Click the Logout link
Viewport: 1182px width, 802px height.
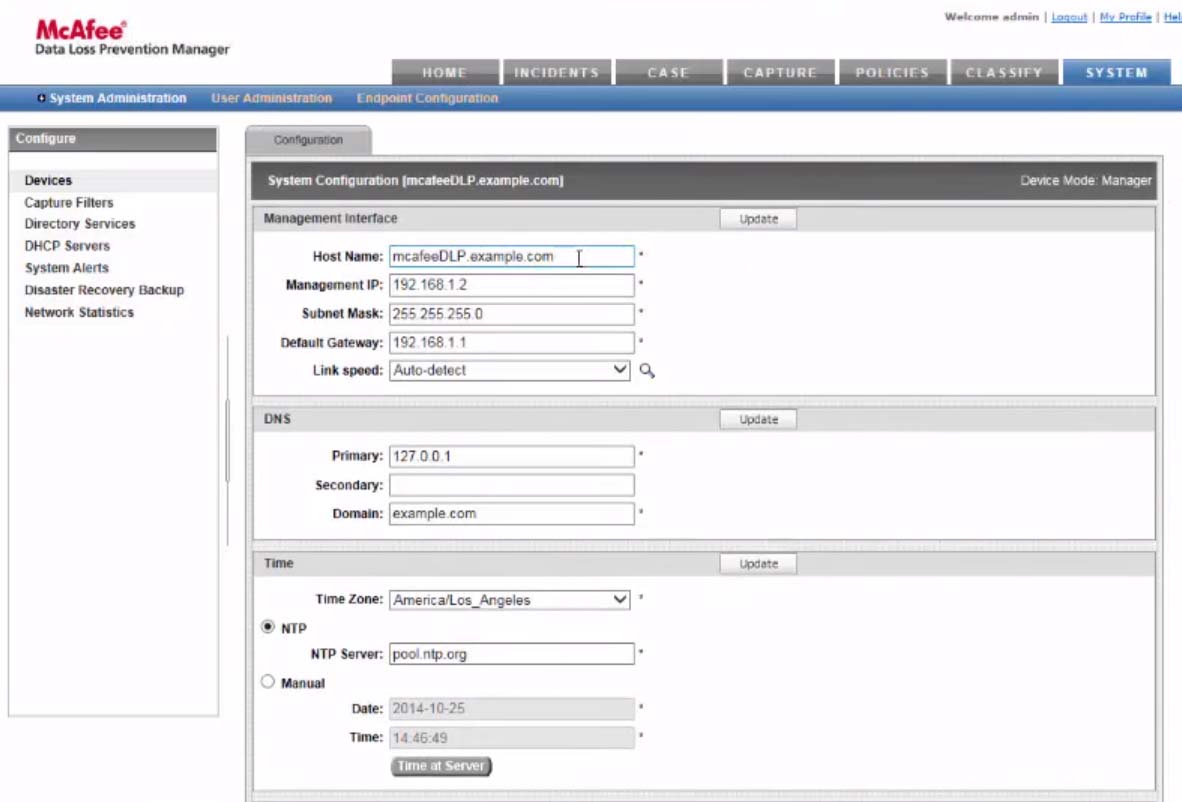click(x=1069, y=17)
